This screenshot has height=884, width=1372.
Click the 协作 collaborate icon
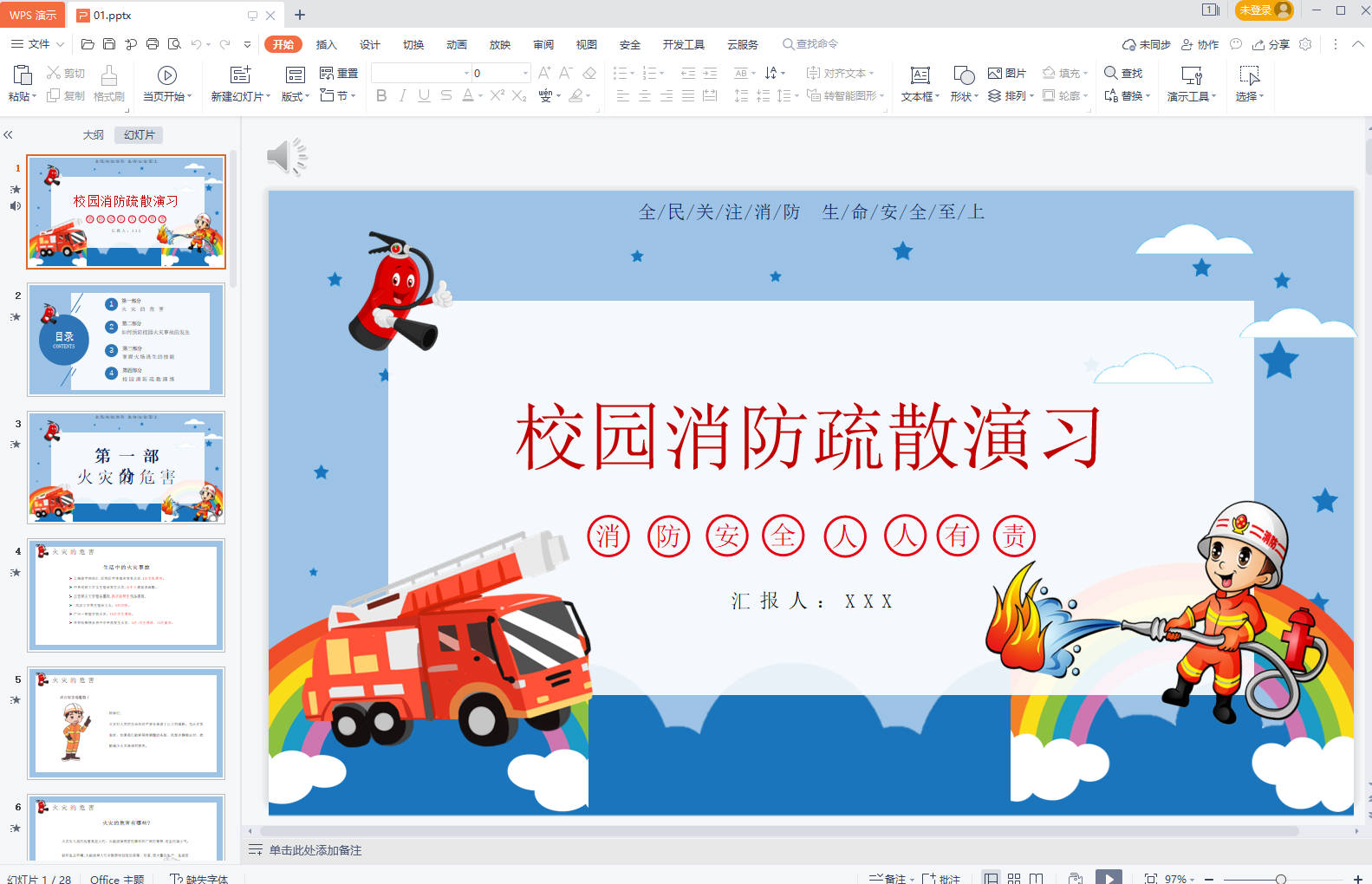click(x=1200, y=44)
